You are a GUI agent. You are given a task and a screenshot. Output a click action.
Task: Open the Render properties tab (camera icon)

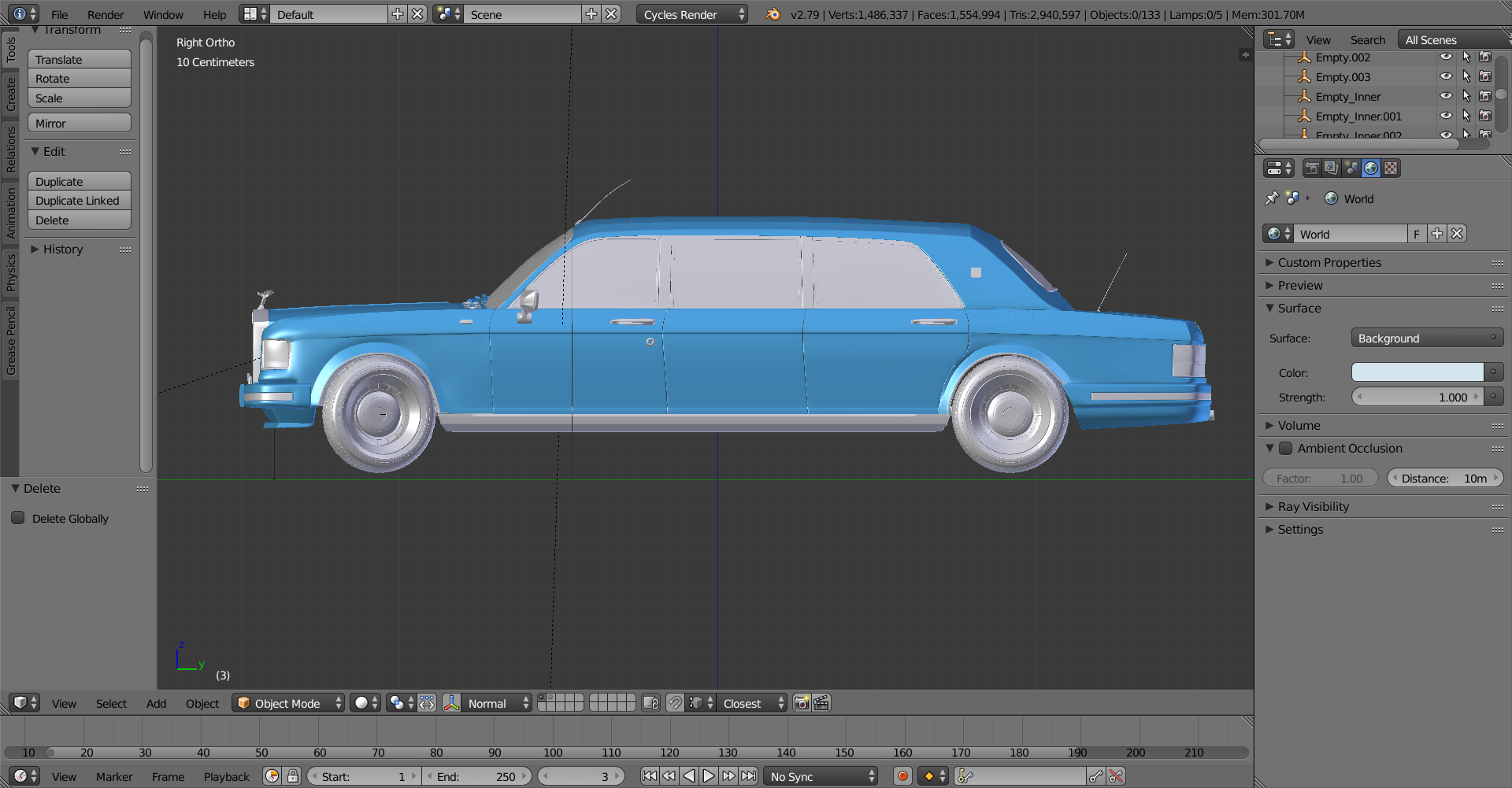pyautogui.click(x=1312, y=168)
